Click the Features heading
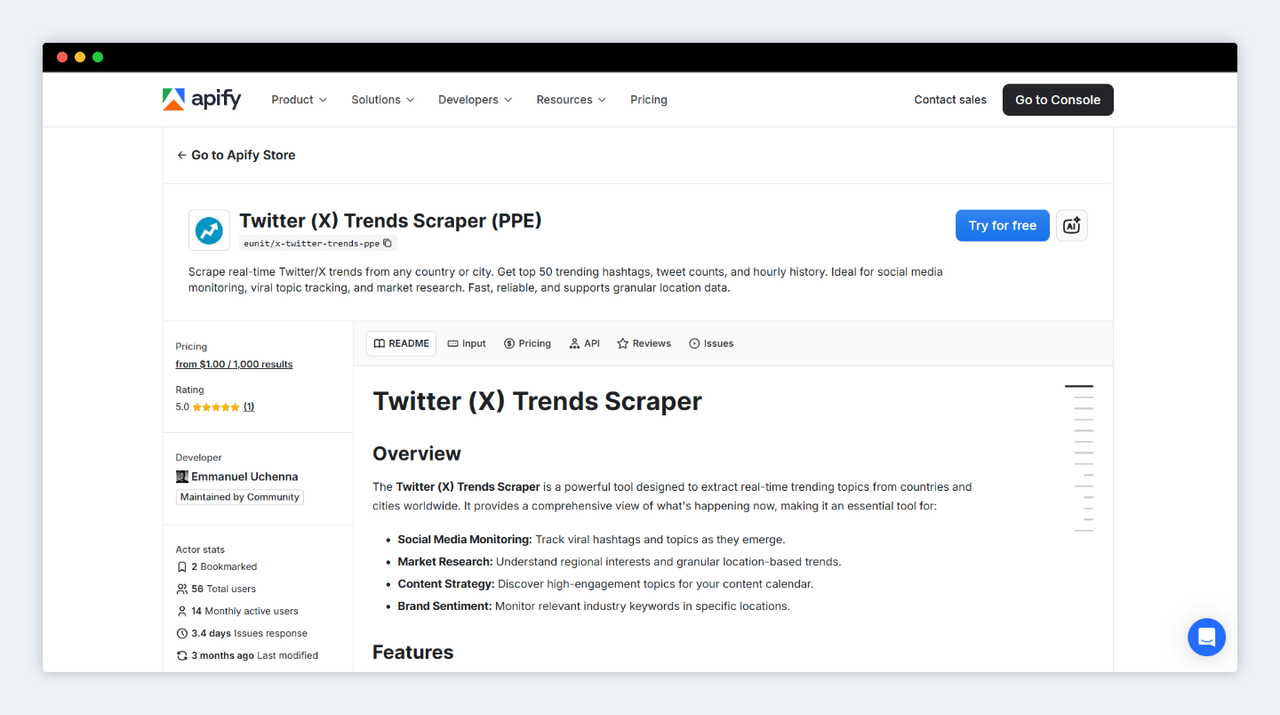 413,652
